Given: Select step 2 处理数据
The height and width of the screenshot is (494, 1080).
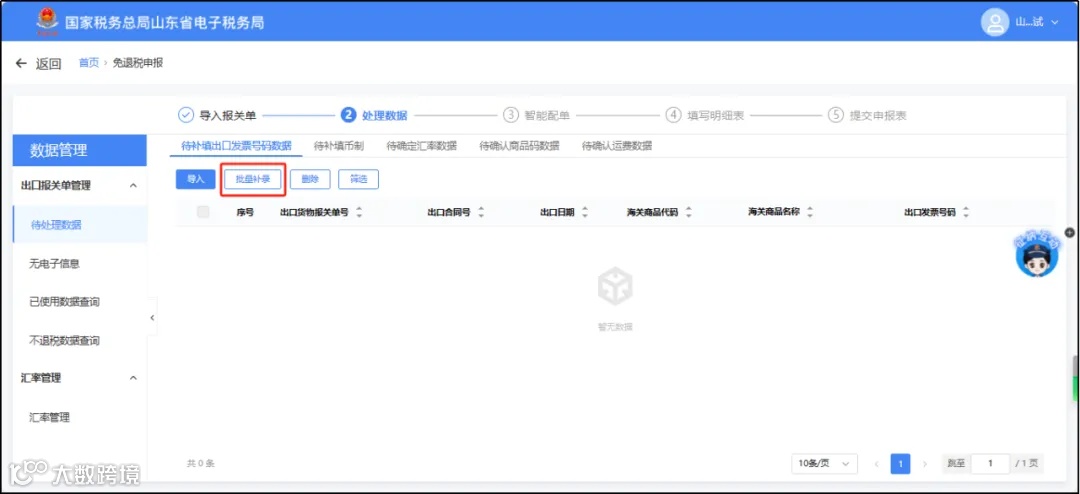Looking at the screenshot, I should pyautogui.click(x=374, y=115).
